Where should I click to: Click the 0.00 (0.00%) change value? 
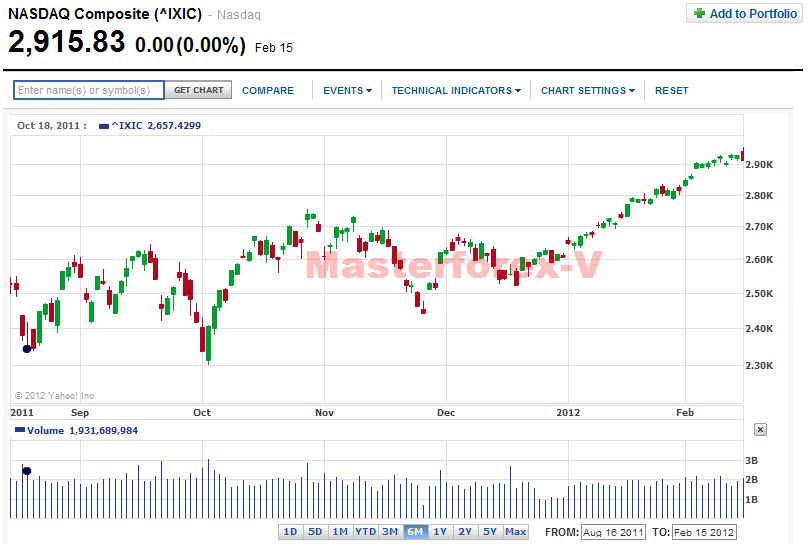(190, 45)
